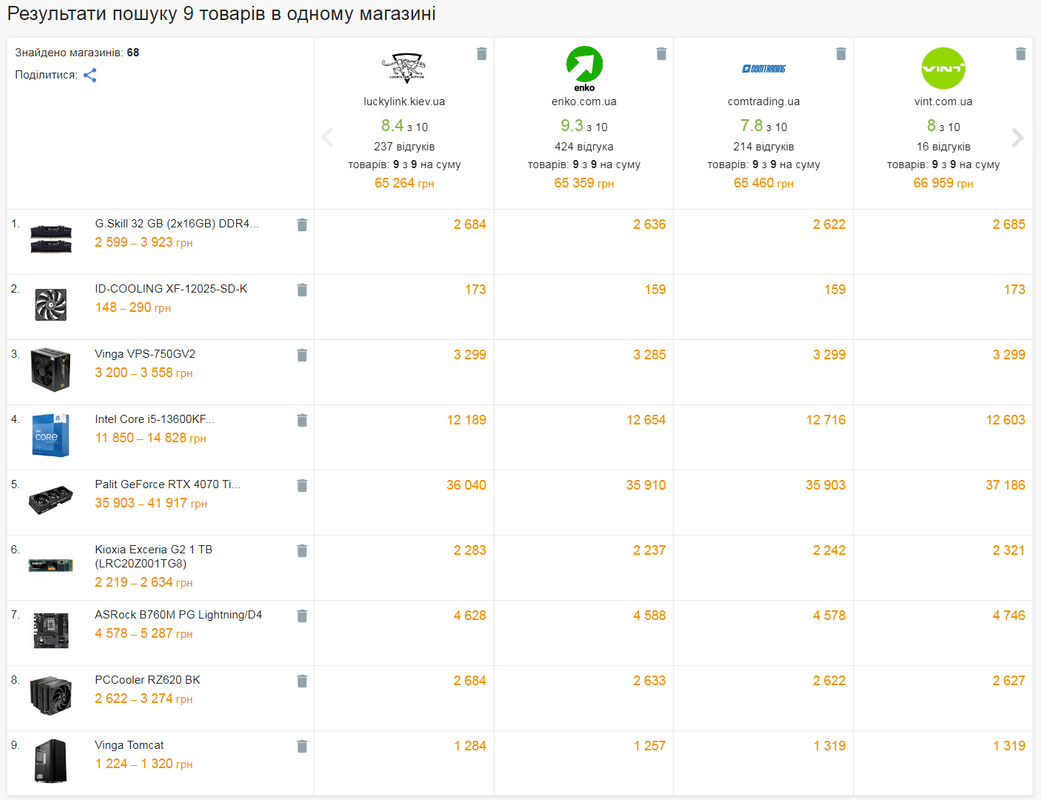View 424 відгука for enko
This screenshot has width=1041, height=800.
[584, 147]
